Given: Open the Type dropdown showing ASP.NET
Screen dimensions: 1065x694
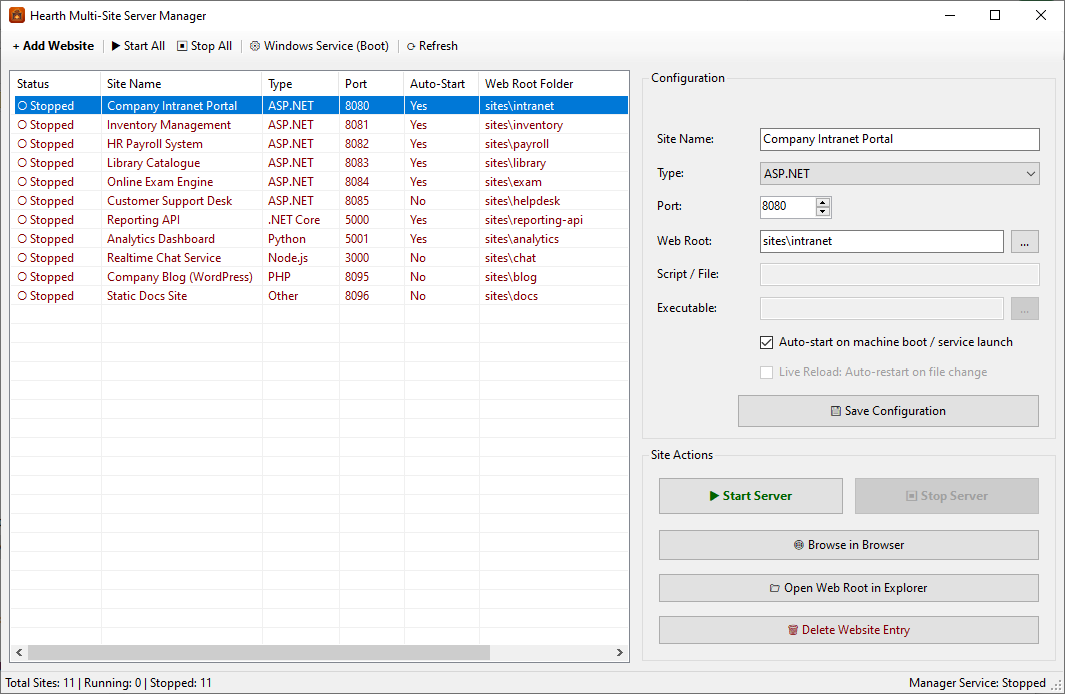Looking at the screenshot, I should (899, 174).
